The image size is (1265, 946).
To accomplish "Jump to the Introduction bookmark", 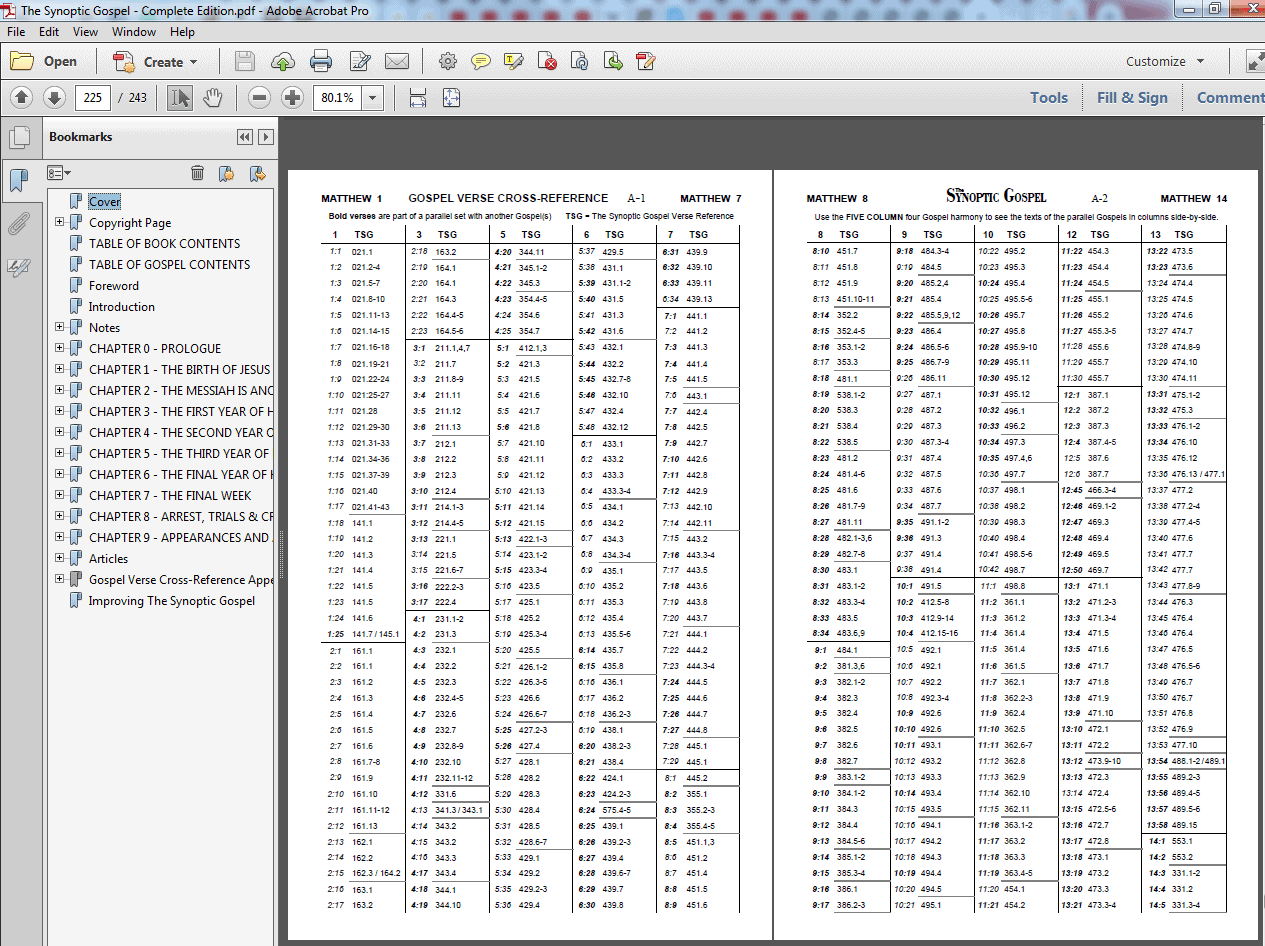I will (122, 307).
